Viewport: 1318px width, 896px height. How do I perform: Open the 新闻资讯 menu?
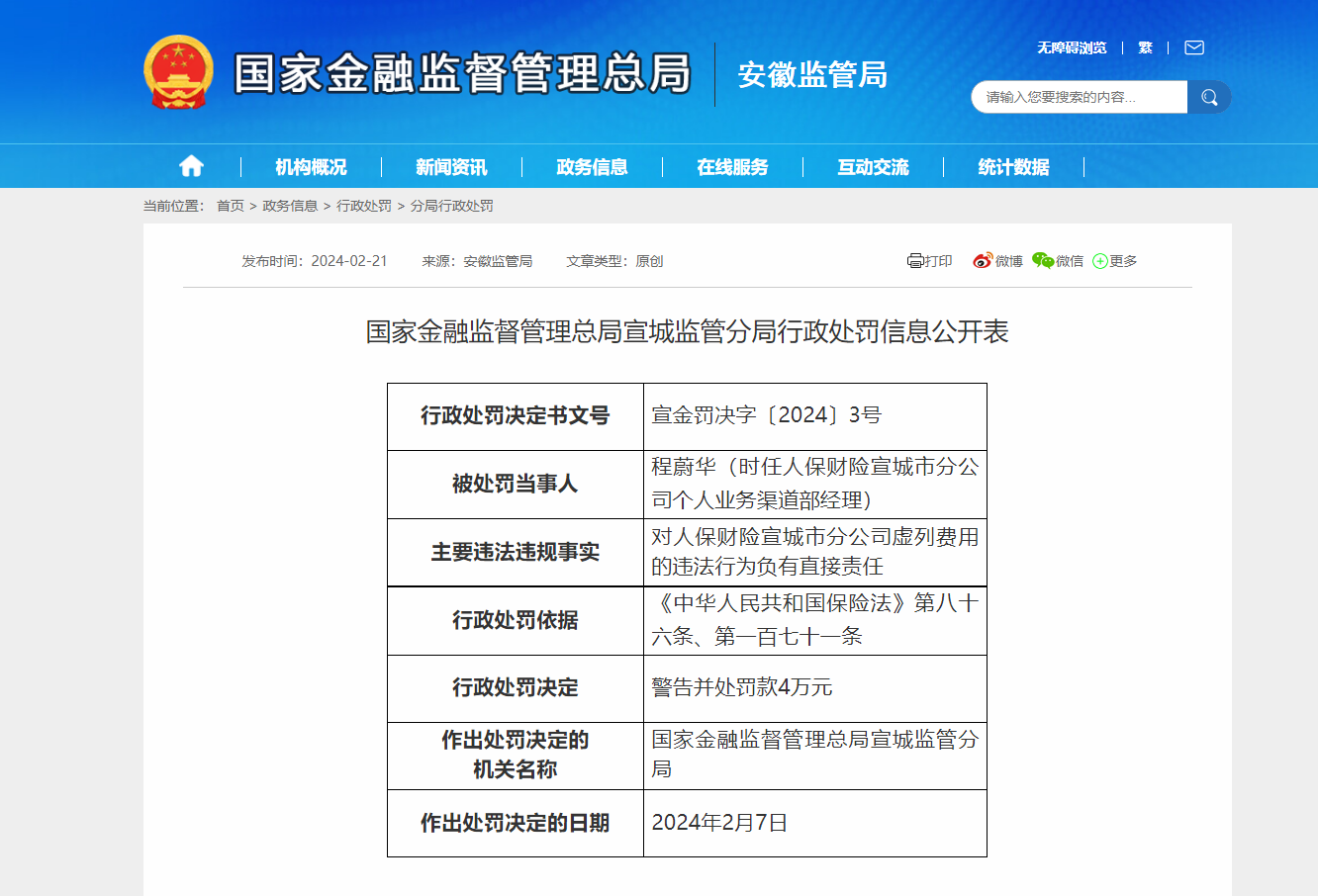pos(451,167)
